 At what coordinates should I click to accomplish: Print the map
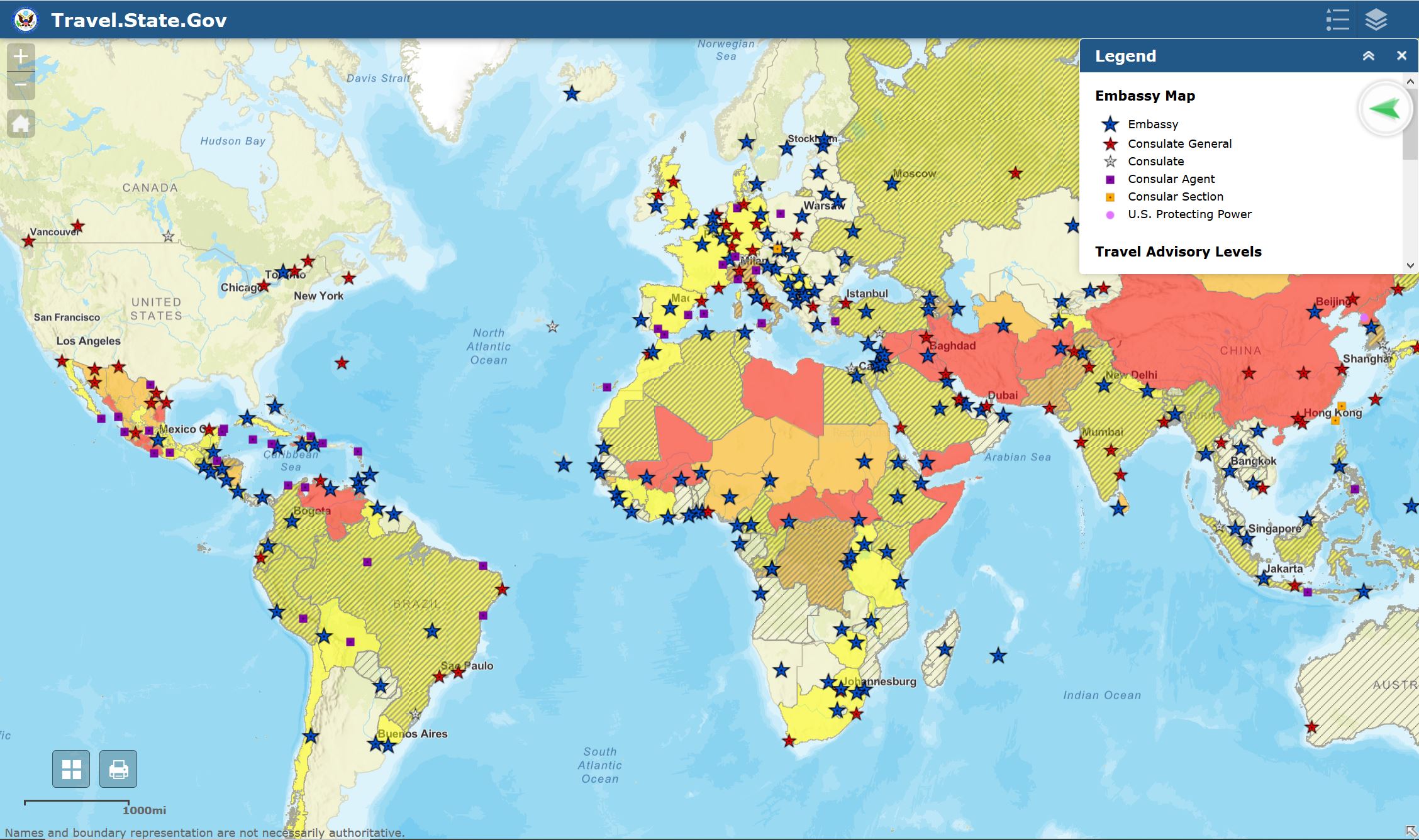(x=118, y=769)
